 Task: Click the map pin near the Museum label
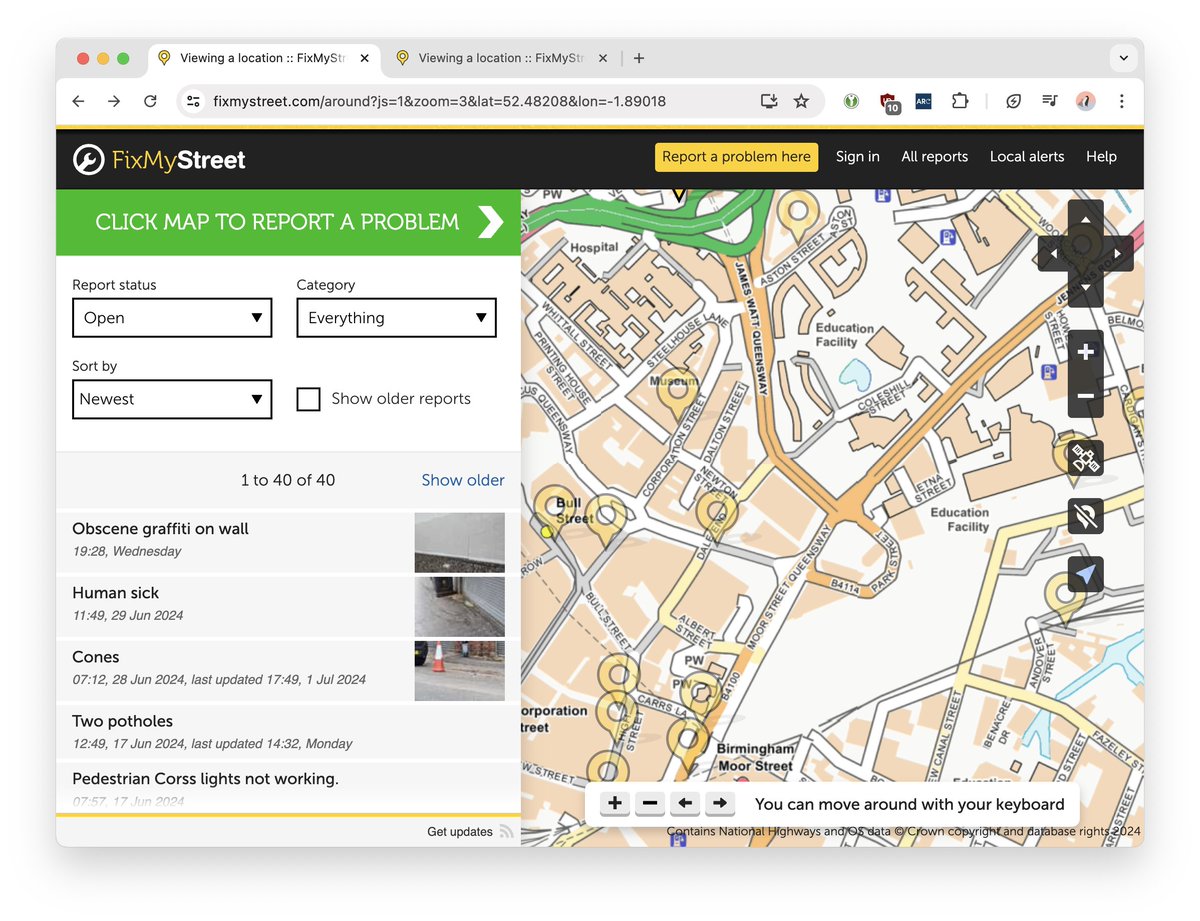(x=678, y=393)
